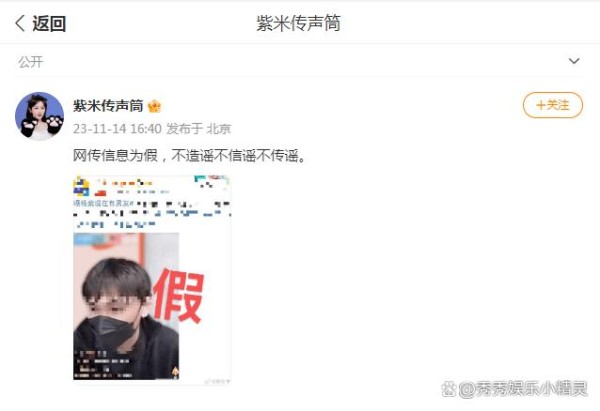Tap the back arrow chevron

point(20,23)
